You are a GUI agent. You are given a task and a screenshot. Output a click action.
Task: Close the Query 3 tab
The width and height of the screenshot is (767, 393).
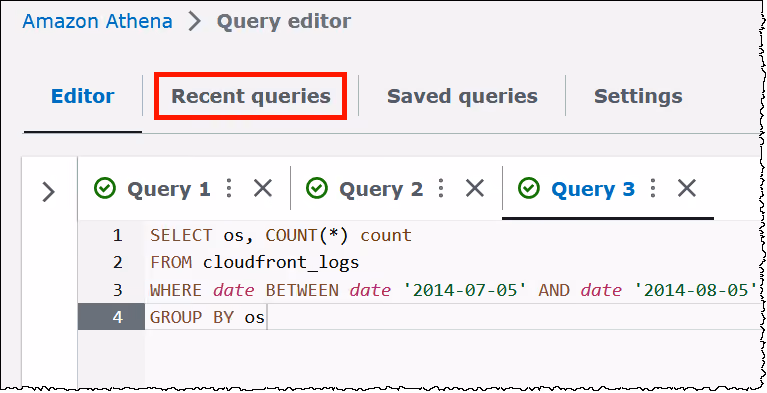coord(687,188)
